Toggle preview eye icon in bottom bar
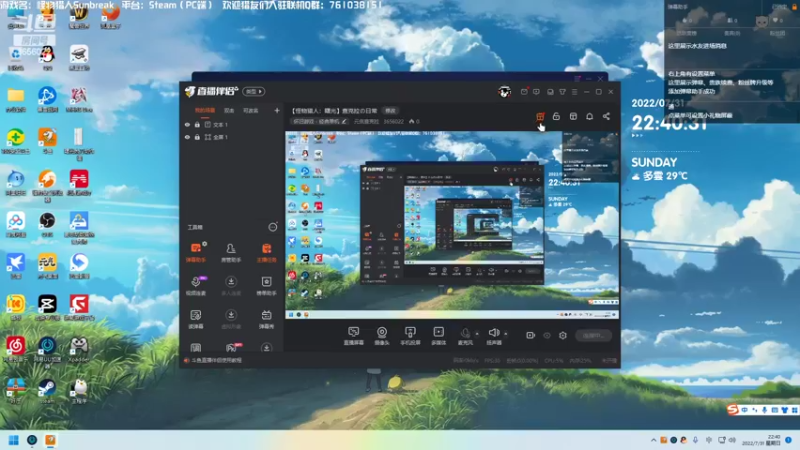800x450 pixels. click(x=547, y=335)
